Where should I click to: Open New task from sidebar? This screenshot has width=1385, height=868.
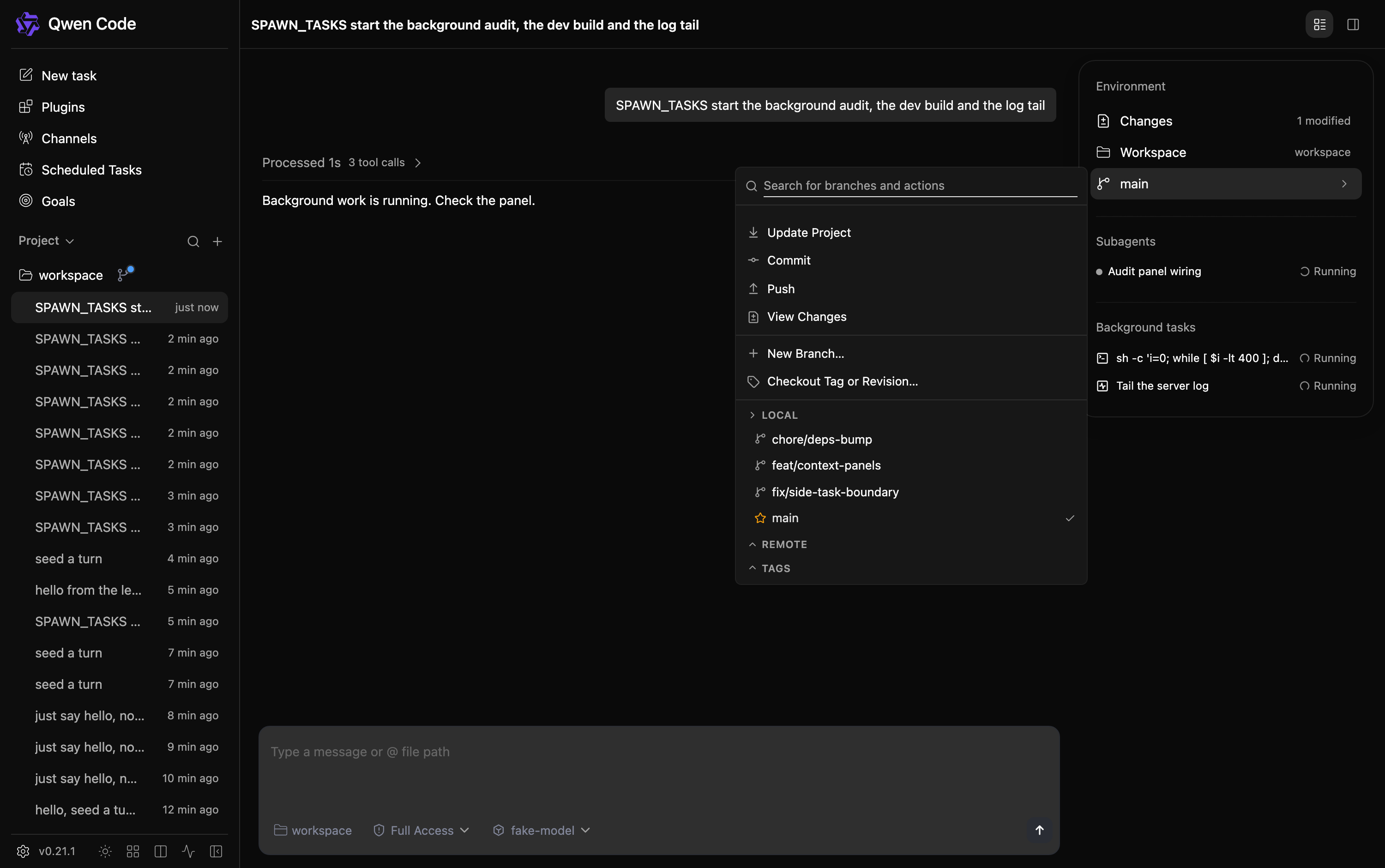120,76
